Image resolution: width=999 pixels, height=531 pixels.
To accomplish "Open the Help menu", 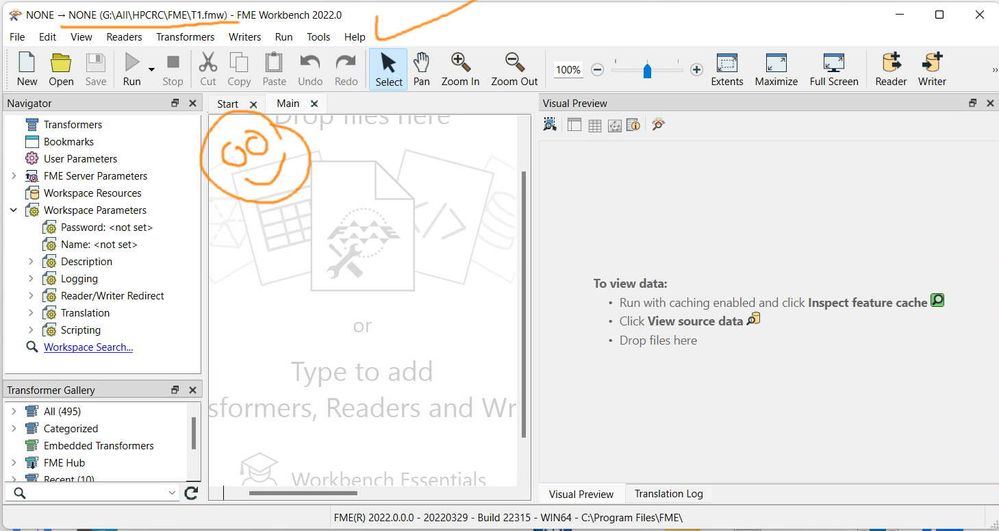I will click(354, 37).
